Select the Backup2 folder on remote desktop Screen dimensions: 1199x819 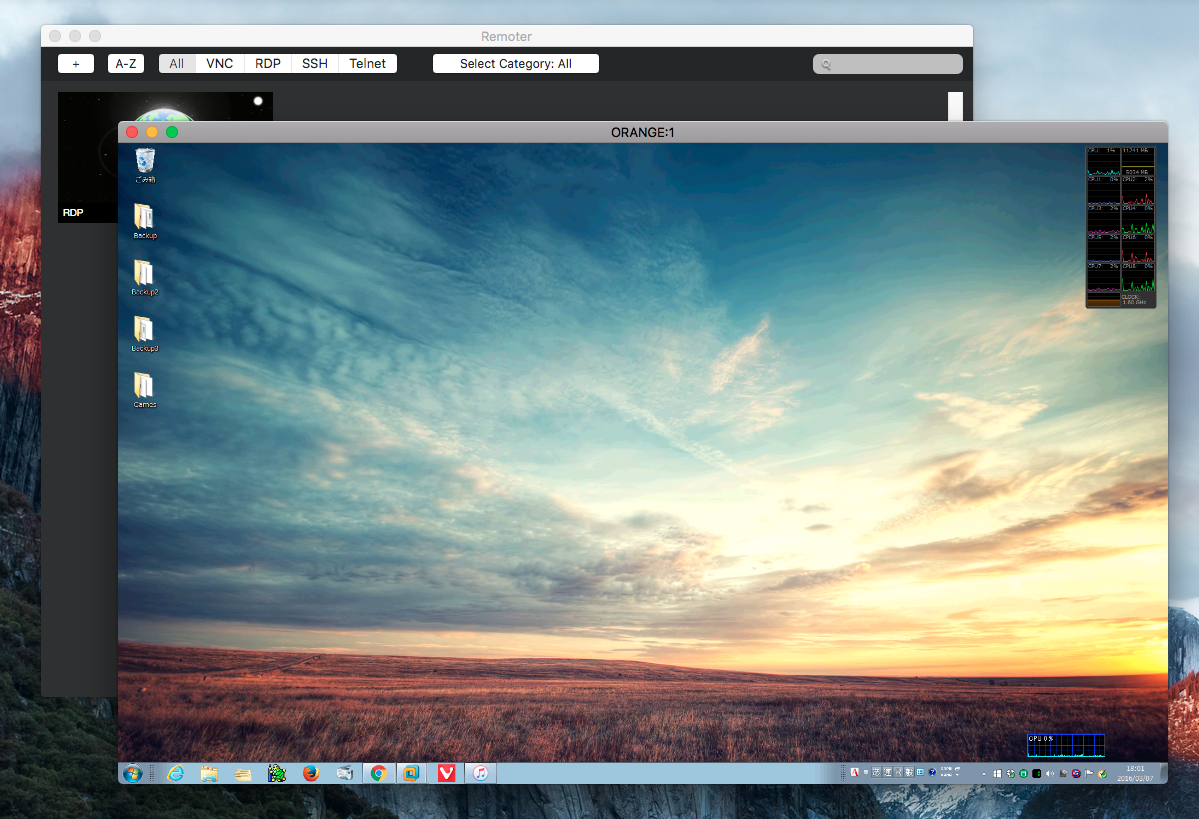(x=145, y=278)
